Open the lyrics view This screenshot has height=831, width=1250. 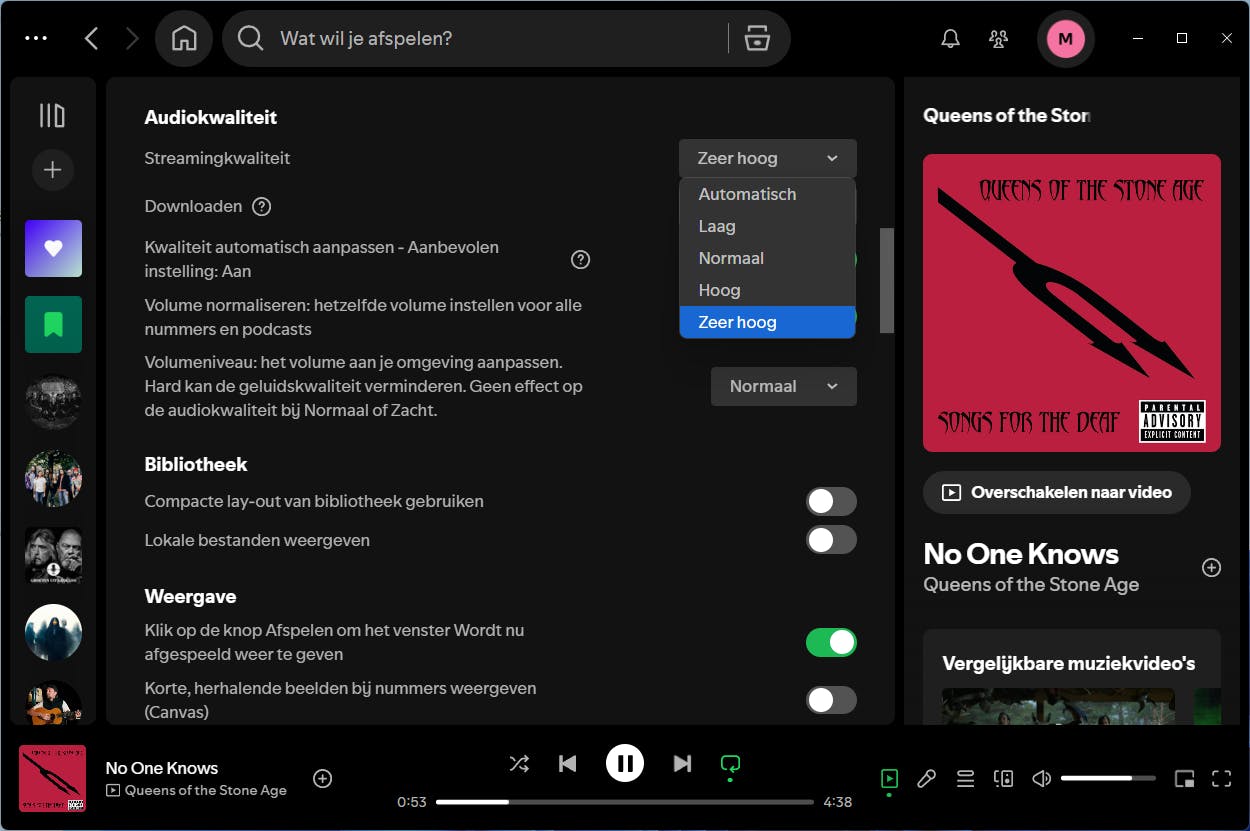[x=926, y=778]
